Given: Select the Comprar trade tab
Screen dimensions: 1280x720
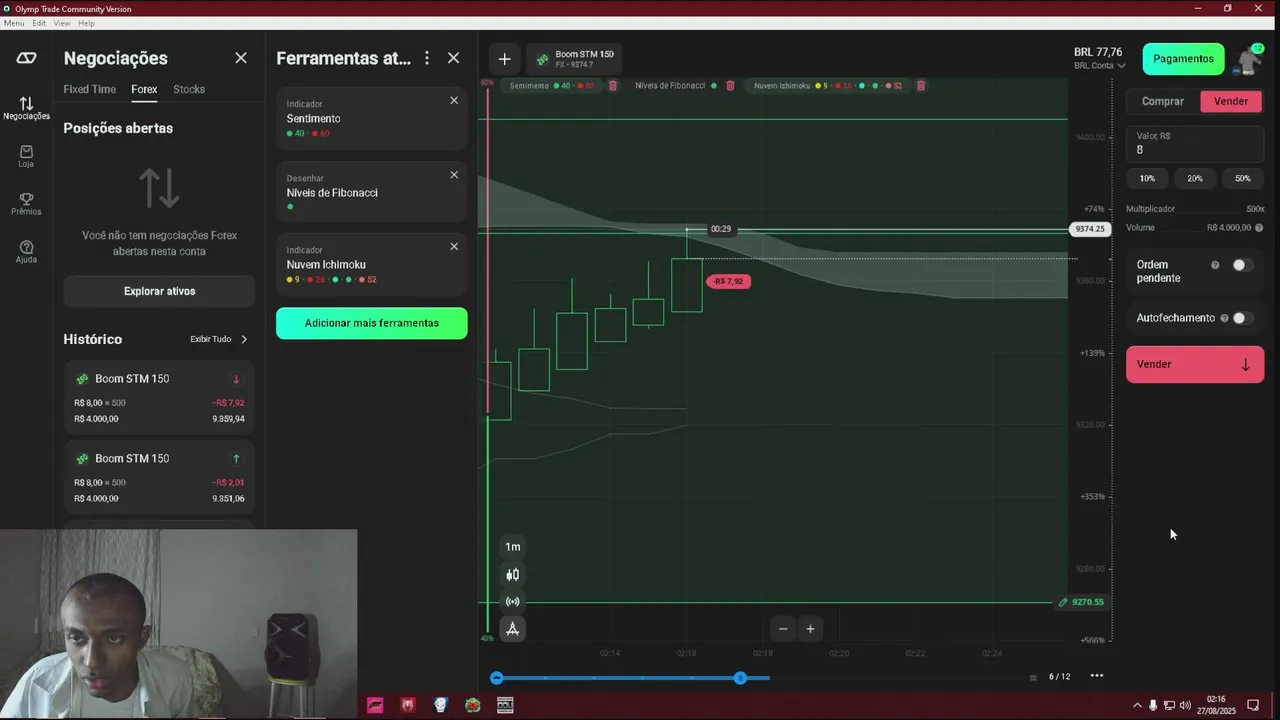Looking at the screenshot, I should point(1163,101).
